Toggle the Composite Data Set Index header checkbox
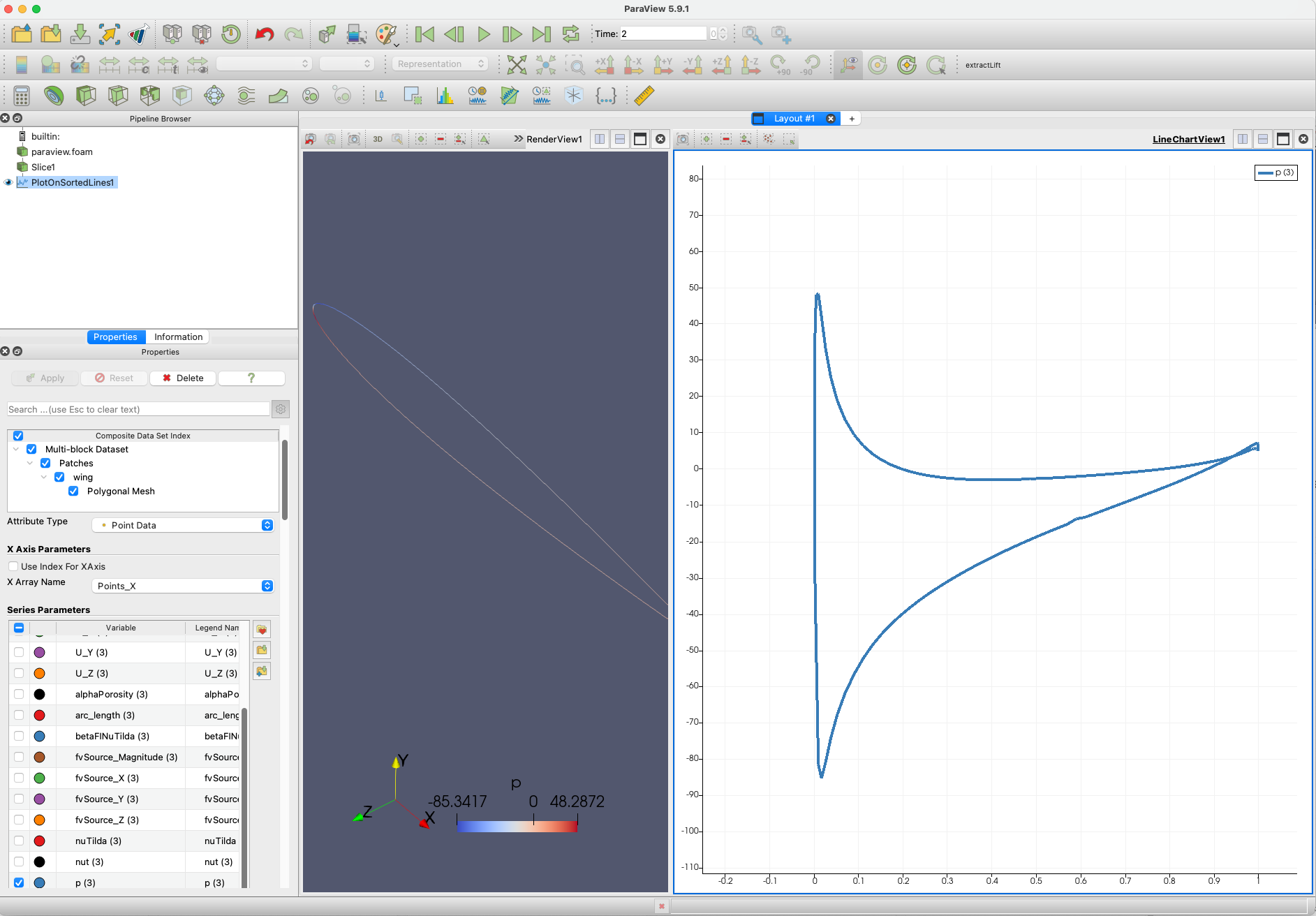1316x916 pixels. 18,436
